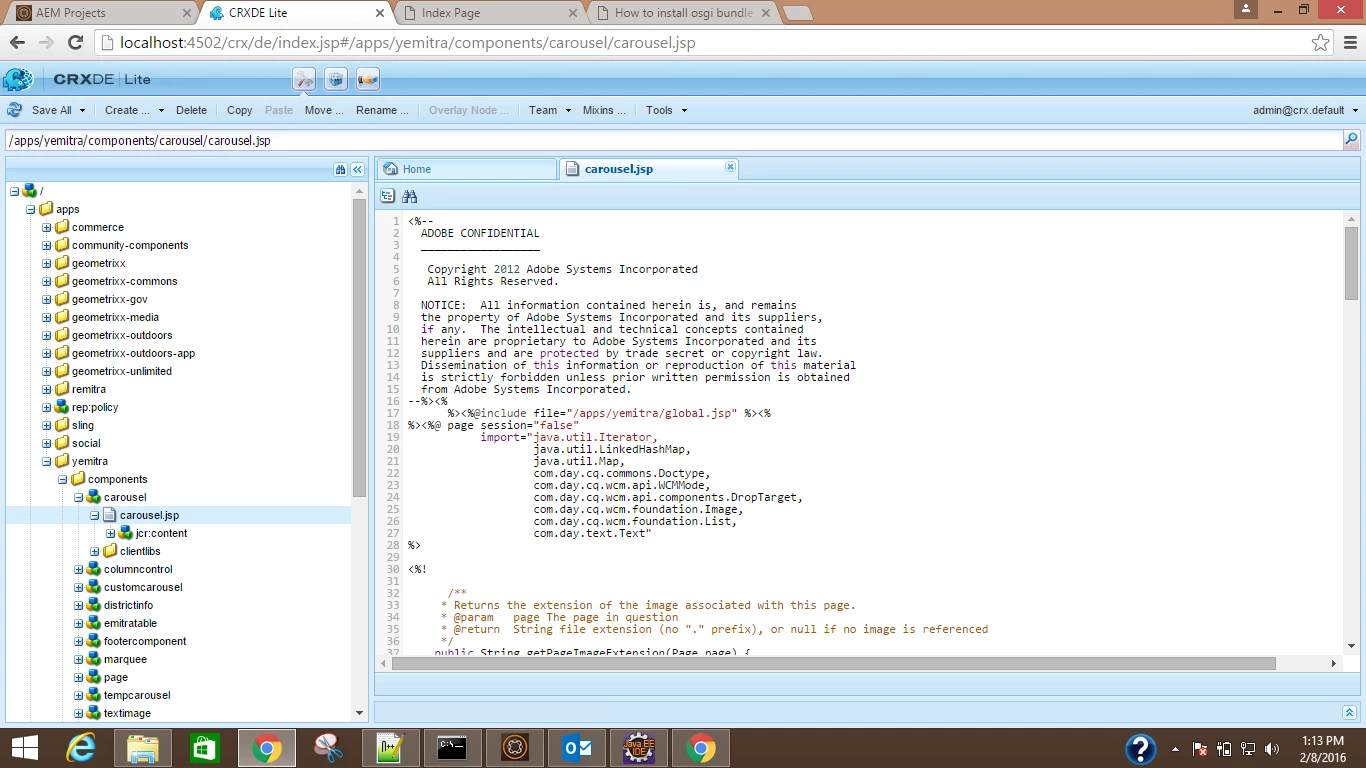Click the code editor horizontal scrollbar
Image resolution: width=1366 pixels, height=768 pixels.
pyautogui.click(x=834, y=663)
